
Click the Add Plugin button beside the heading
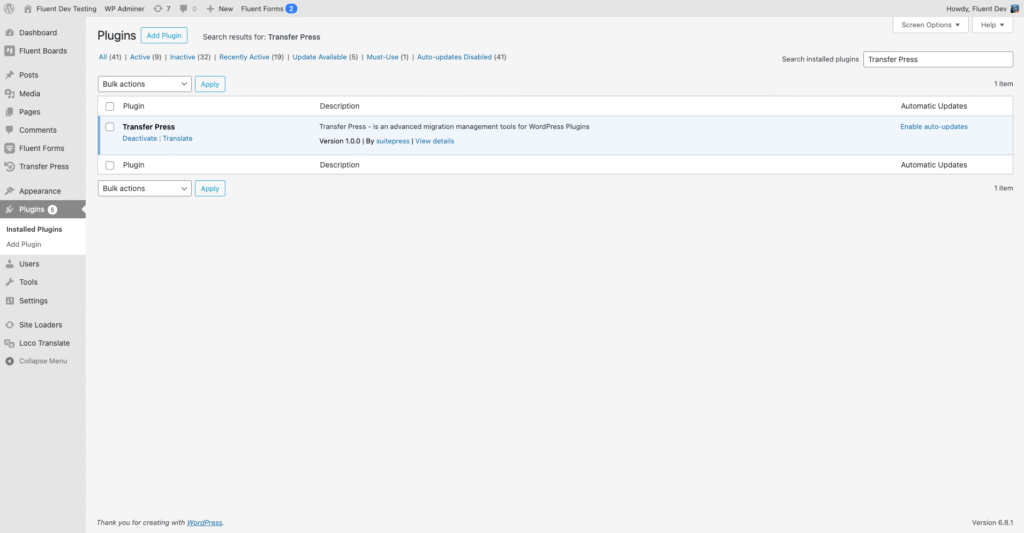164,35
